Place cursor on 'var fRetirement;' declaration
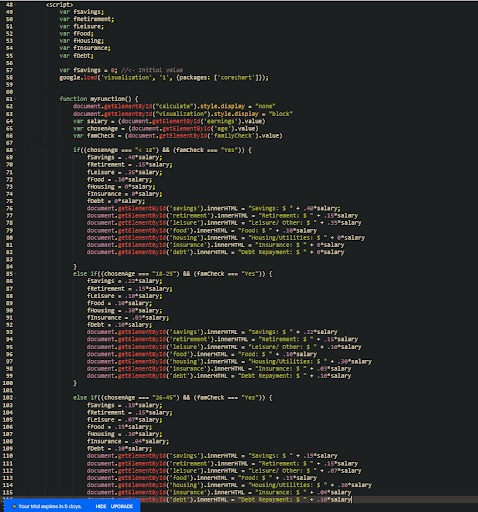The image size is (478, 512). point(87,19)
